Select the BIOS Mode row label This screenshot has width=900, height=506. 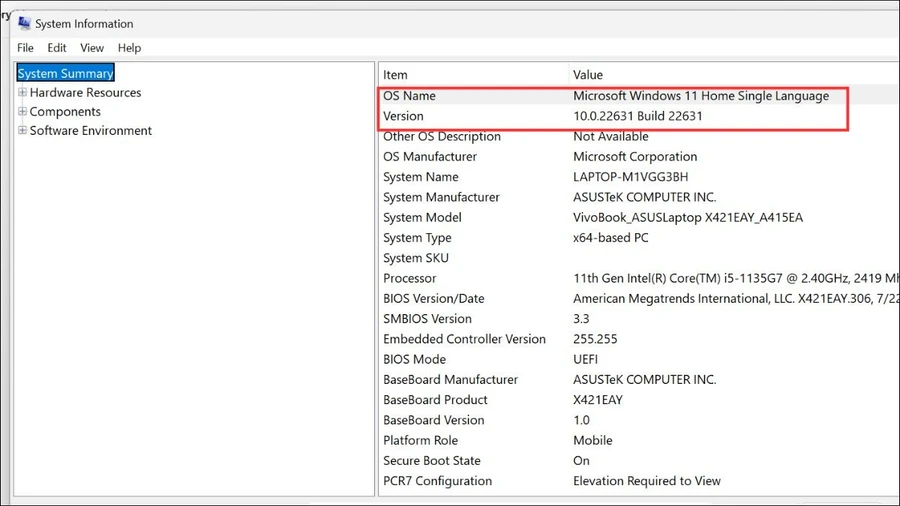point(414,359)
